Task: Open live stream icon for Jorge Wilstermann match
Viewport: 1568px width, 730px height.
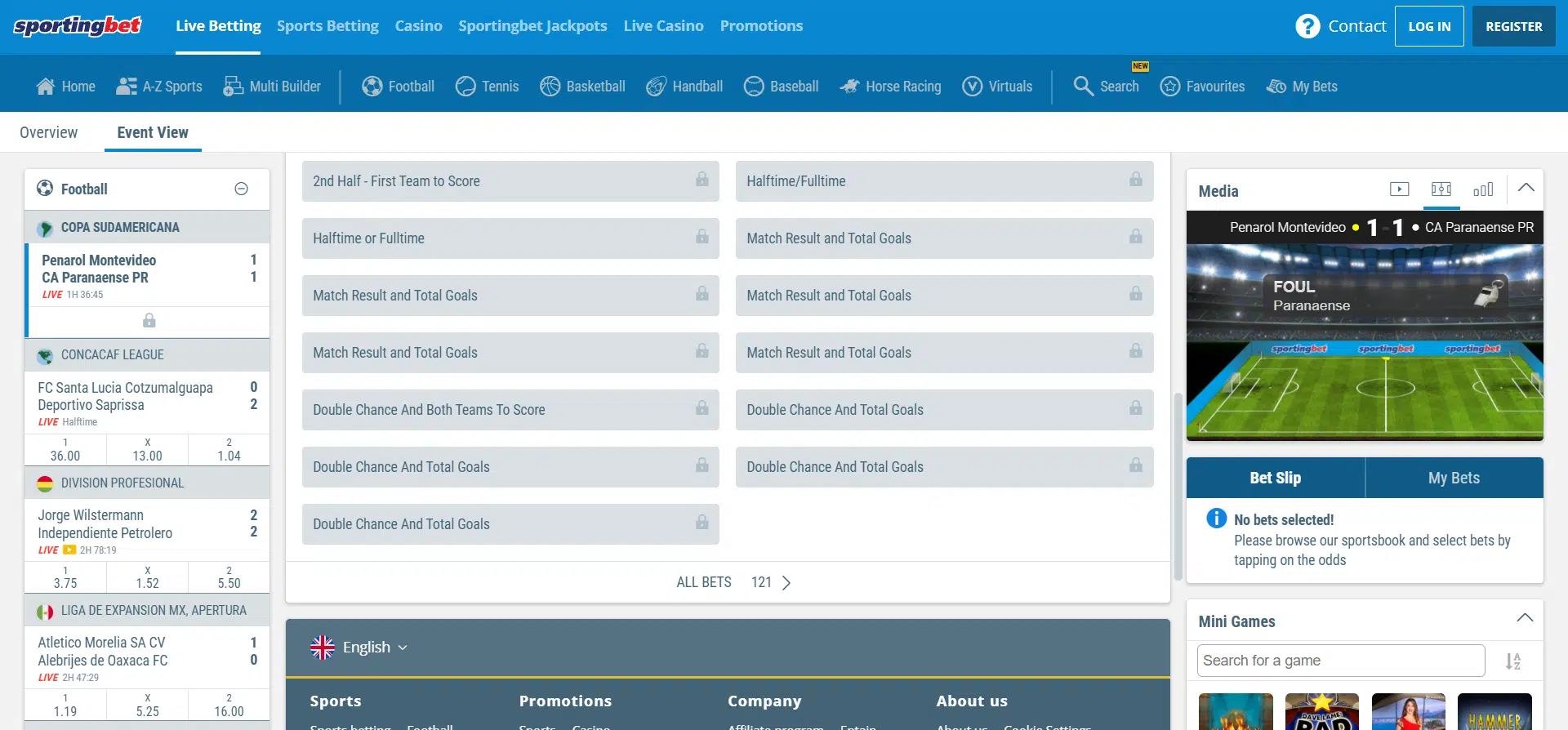Action: [x=69, y=550]
